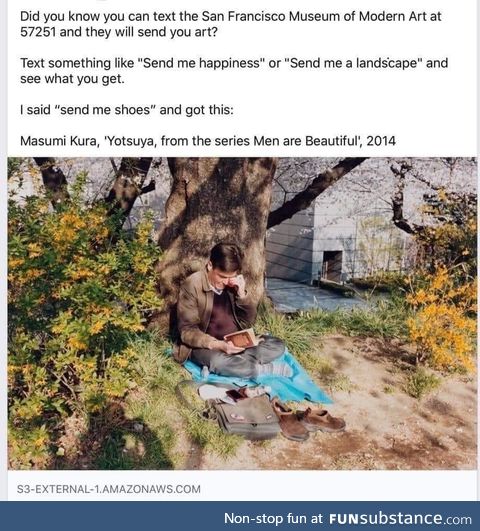Click the book the man is holding
Screen dimensions: 480x531
coord(242,338)
